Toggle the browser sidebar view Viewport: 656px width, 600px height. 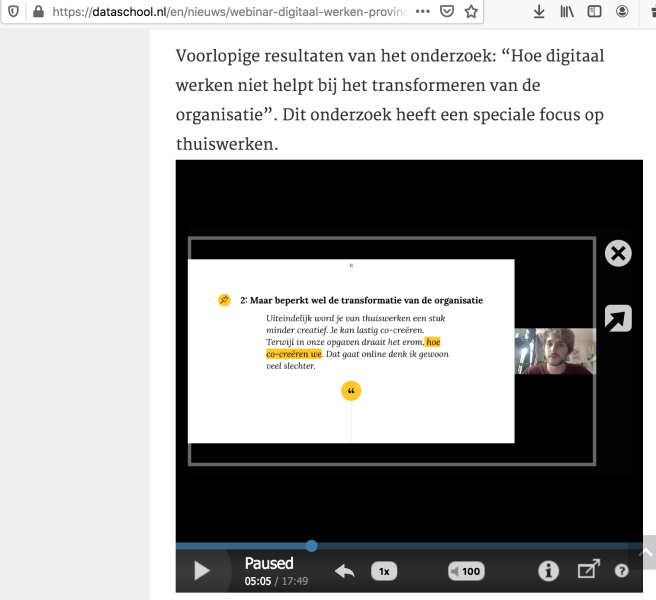click(x=594, y=12)
